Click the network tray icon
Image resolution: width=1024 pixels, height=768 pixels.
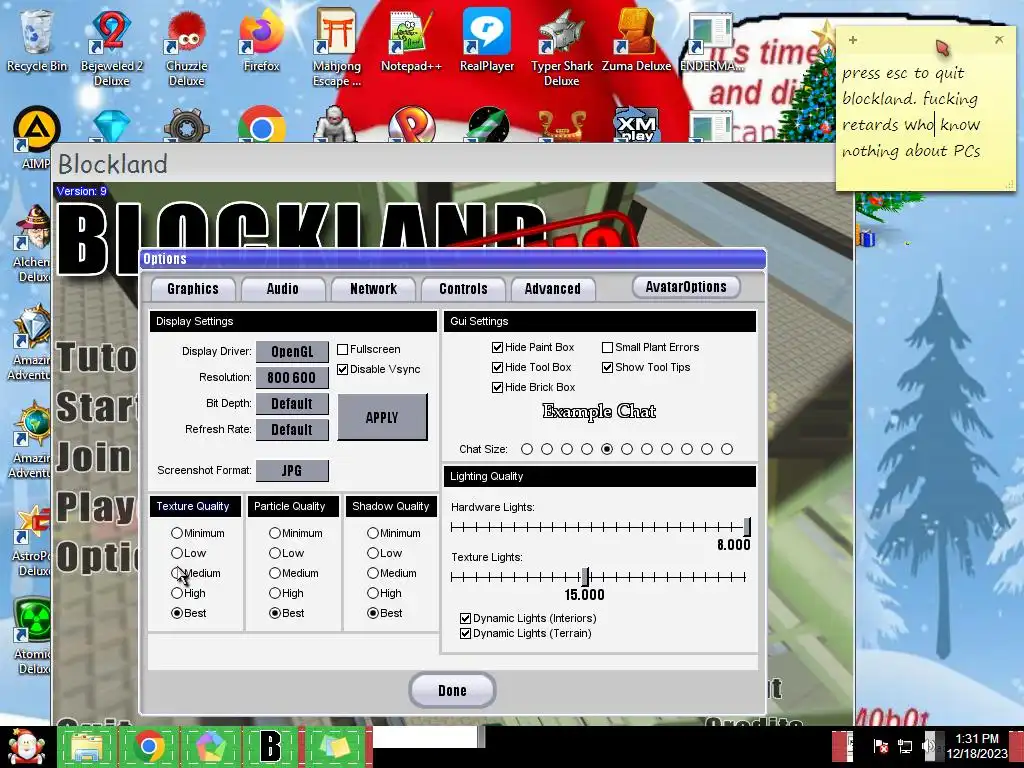tap(904, 746)
